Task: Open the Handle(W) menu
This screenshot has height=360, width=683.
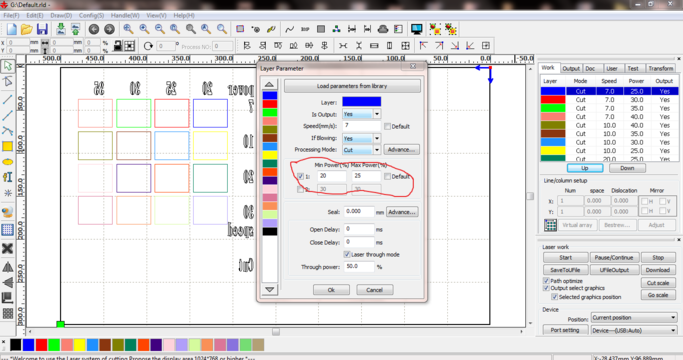Action: 125,15
